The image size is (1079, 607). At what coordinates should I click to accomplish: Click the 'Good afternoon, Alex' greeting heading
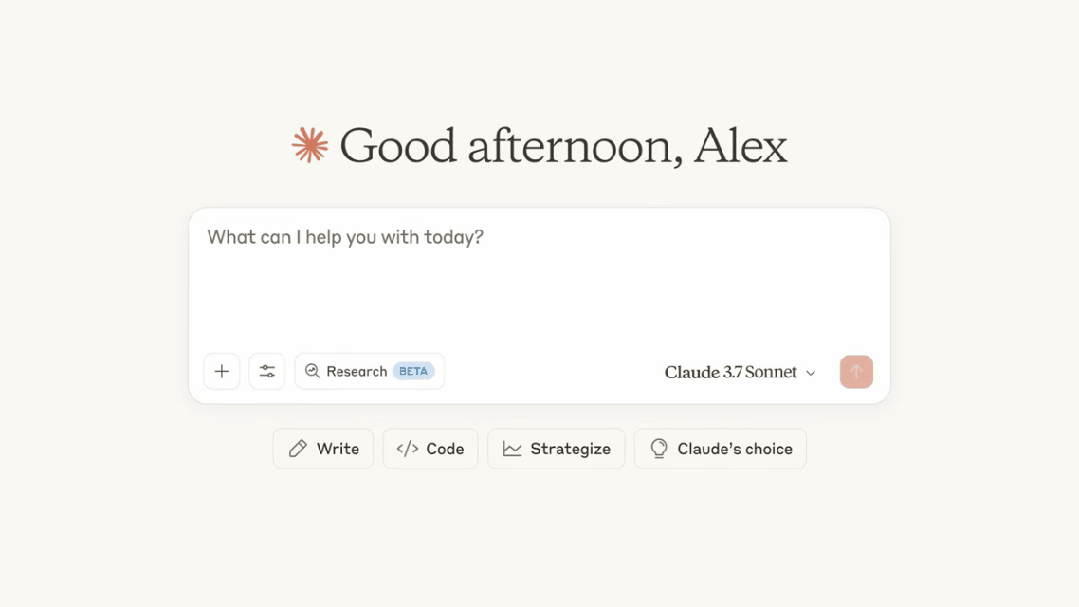pyautogui.click(x=563, y=146)
